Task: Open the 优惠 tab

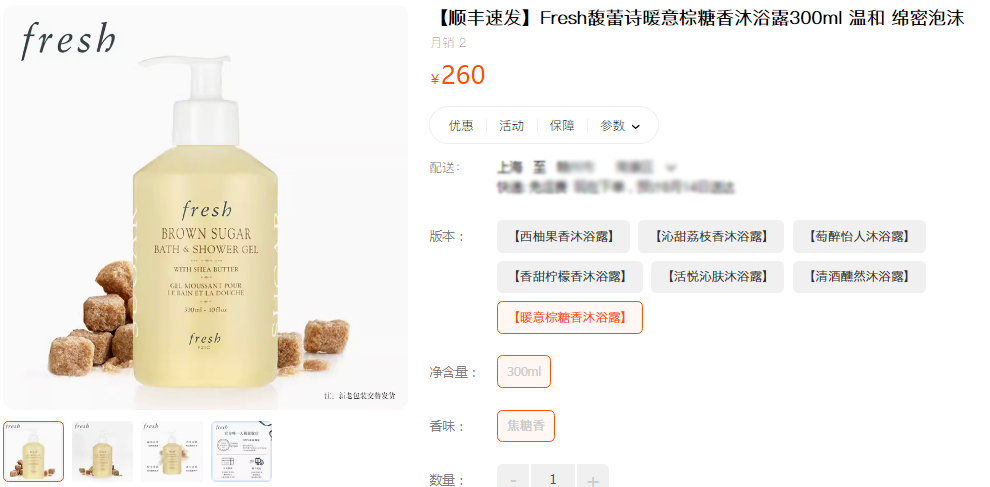Action: (461, 126)
